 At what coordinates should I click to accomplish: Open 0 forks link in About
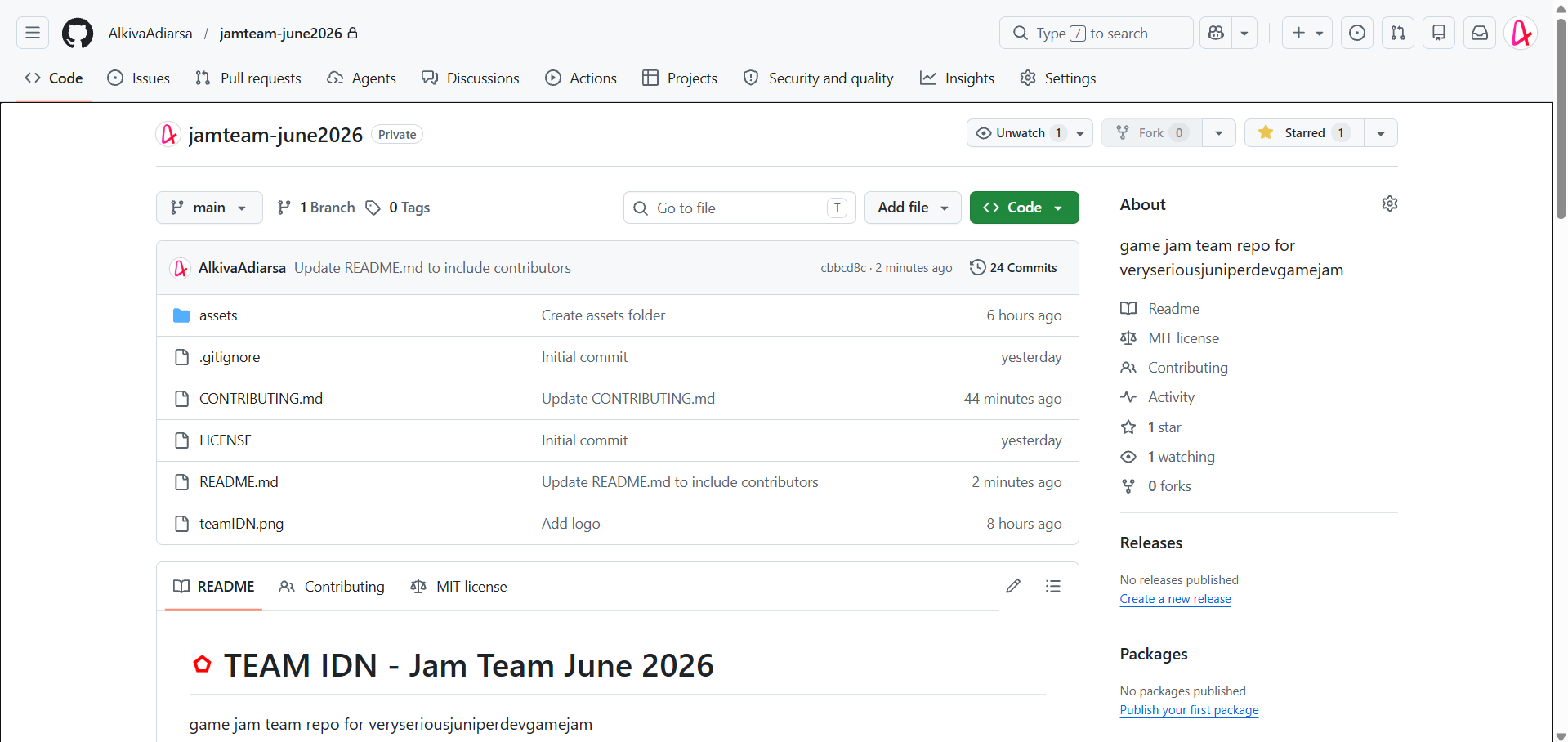[x=1169, y=486]
